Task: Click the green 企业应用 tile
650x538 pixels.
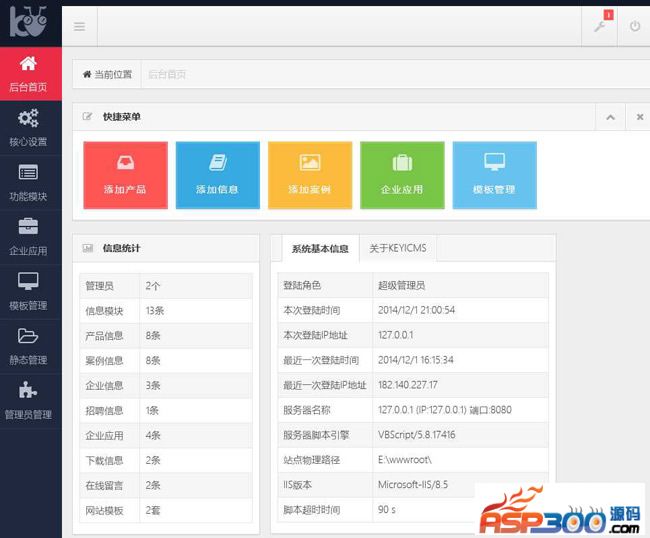Action: click(402, 175)
